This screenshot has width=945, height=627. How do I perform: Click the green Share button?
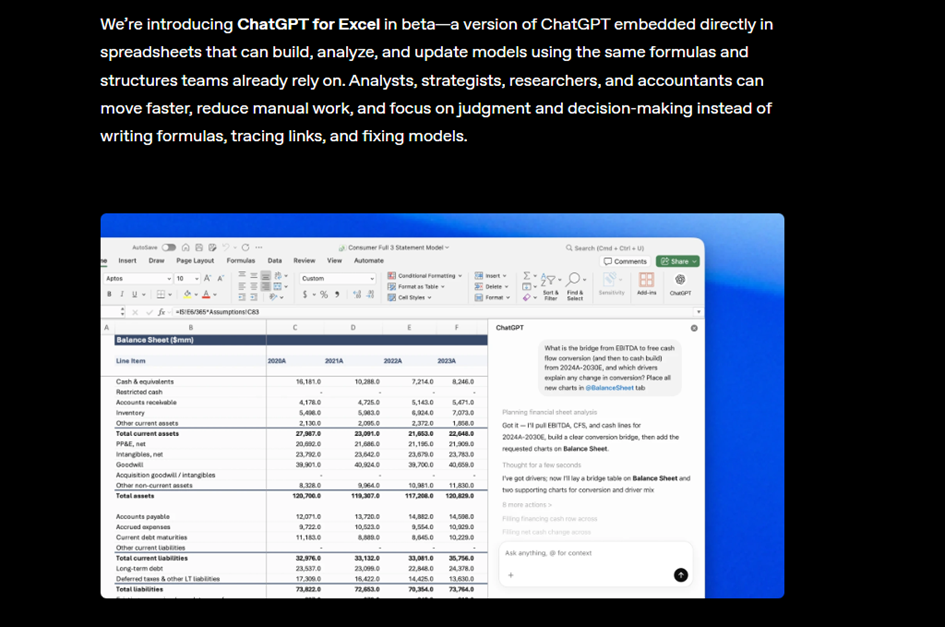coord(678,261)
